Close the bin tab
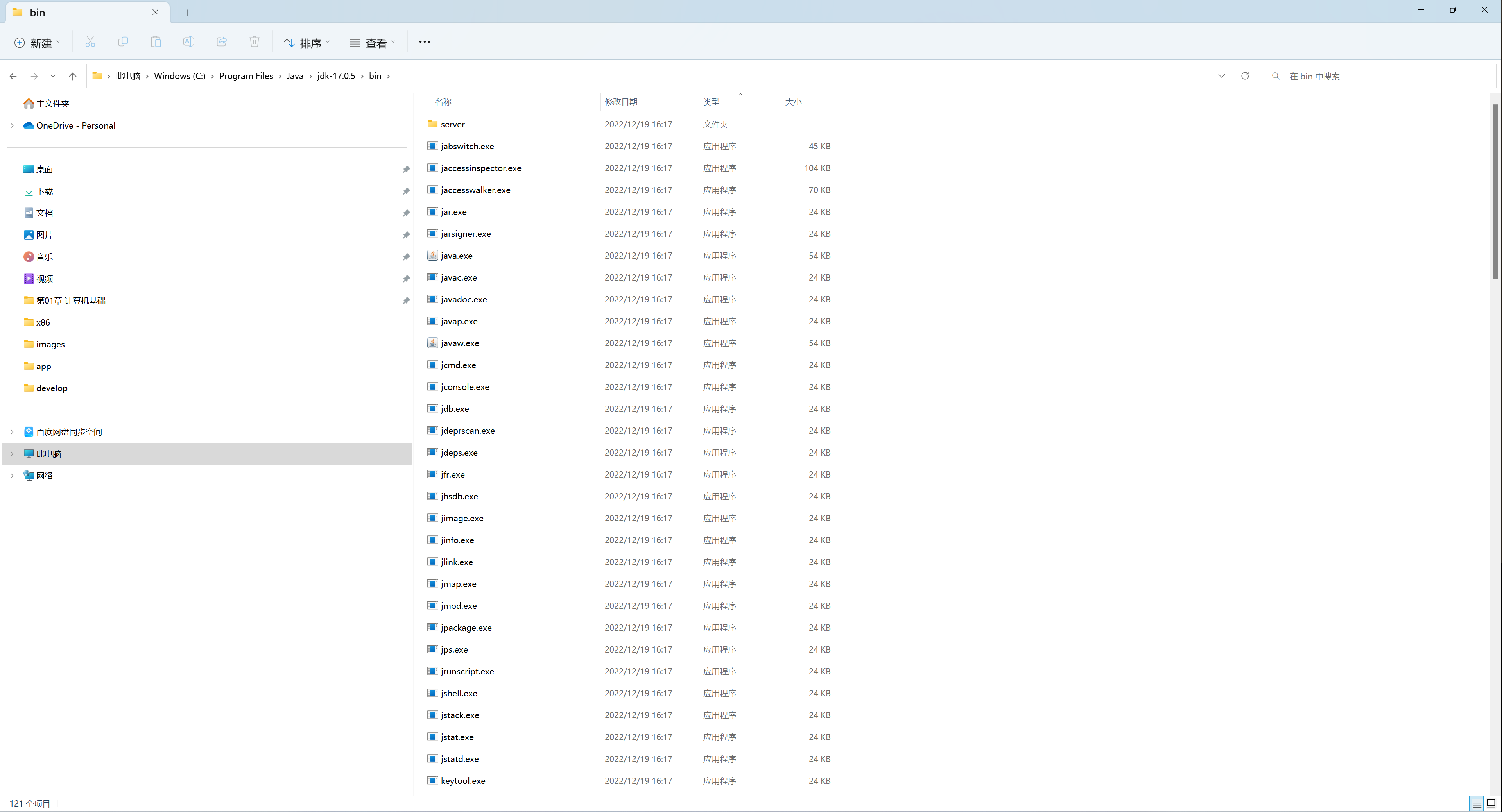The width and height of the screenshot is (1502, 812). 156,12
